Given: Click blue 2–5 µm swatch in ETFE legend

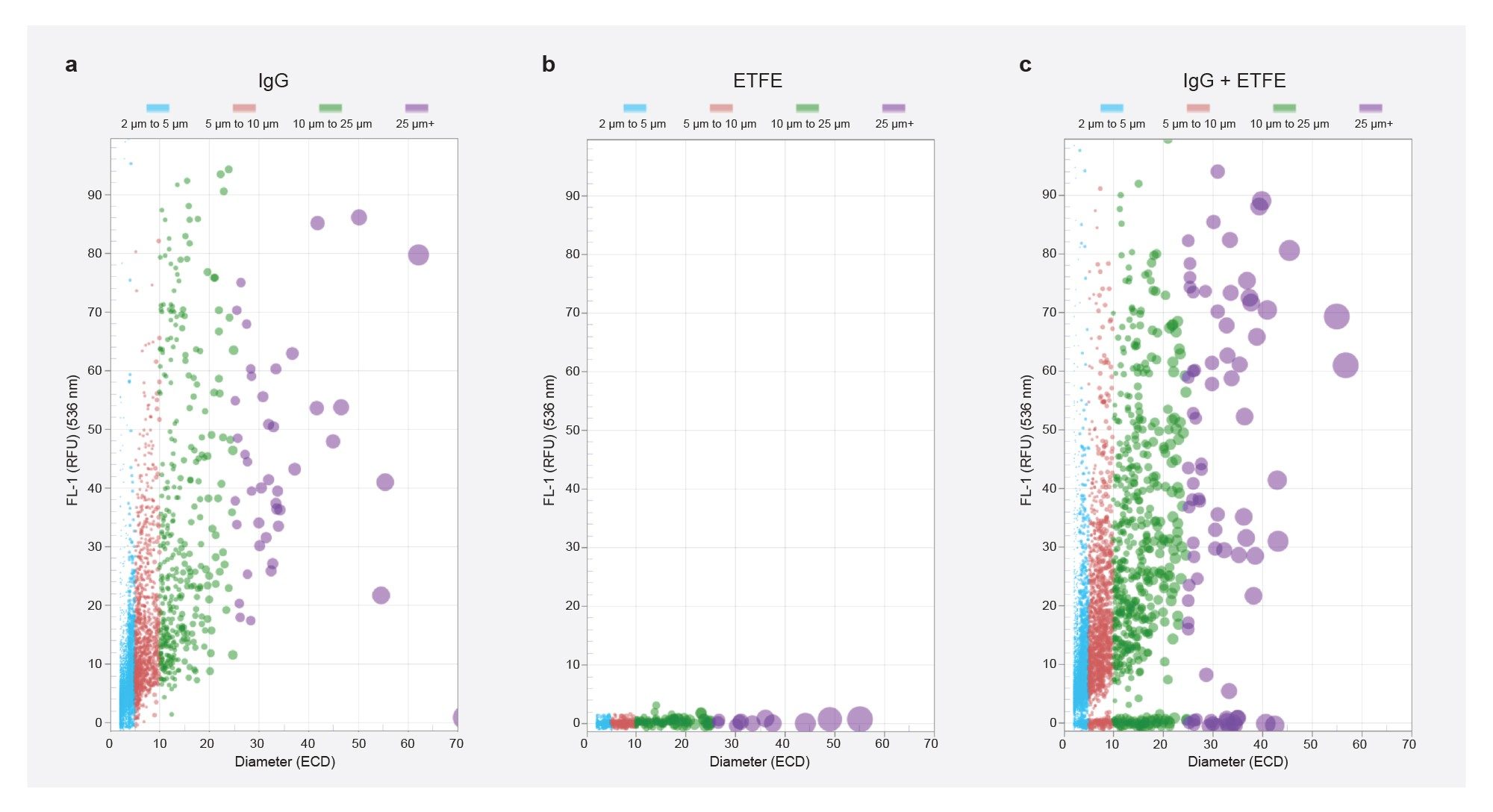Looking at the screenshot, I should [x=635, y=108].
